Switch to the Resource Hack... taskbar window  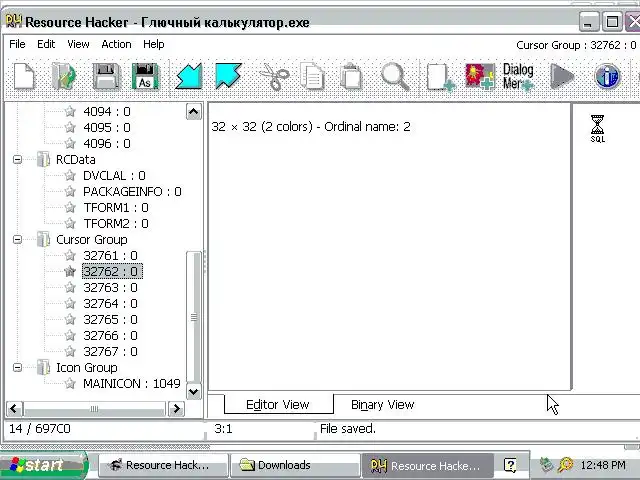coord(162,465)
